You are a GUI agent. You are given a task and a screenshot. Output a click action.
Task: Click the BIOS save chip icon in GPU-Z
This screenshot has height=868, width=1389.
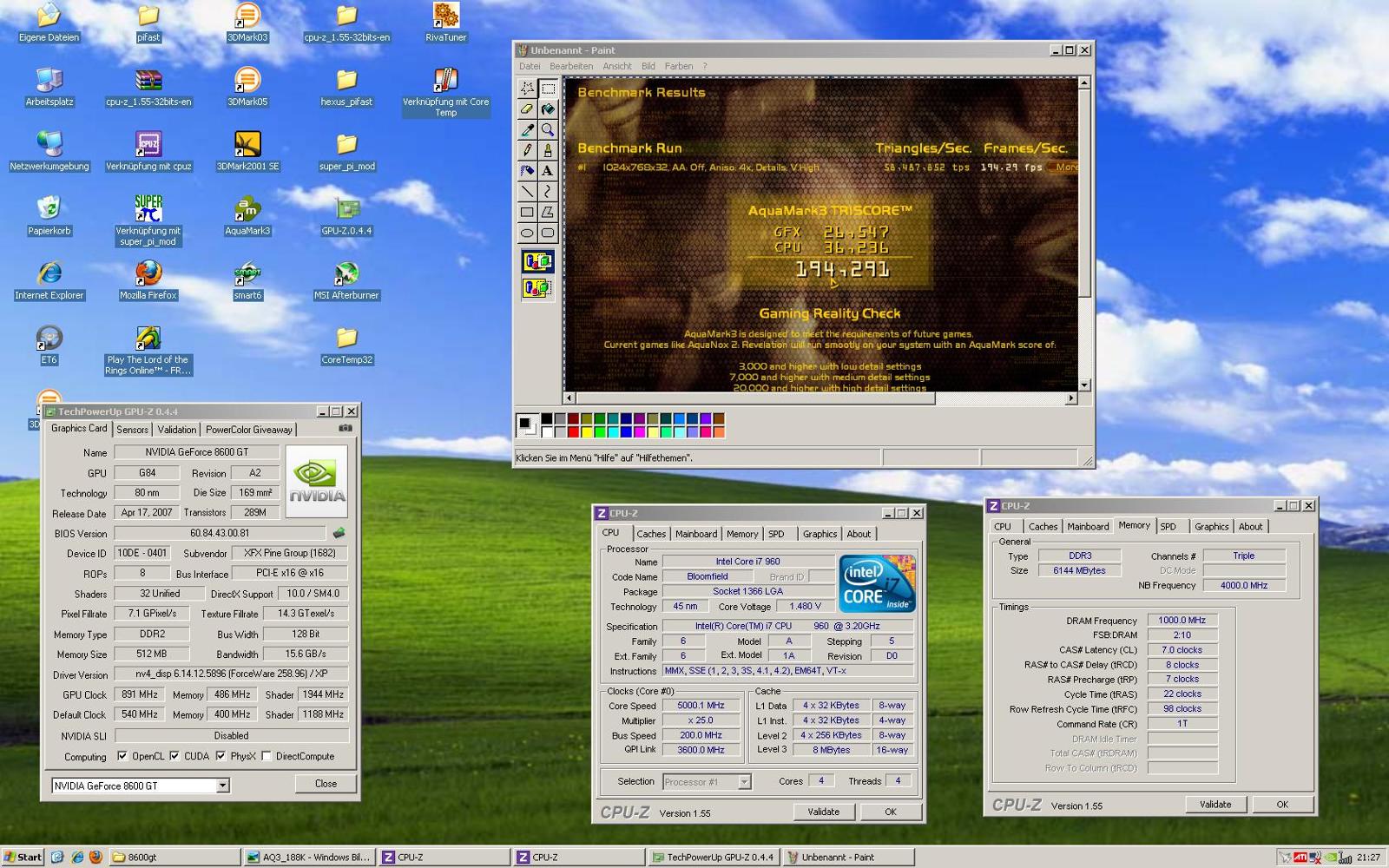(x=339, y=533)
